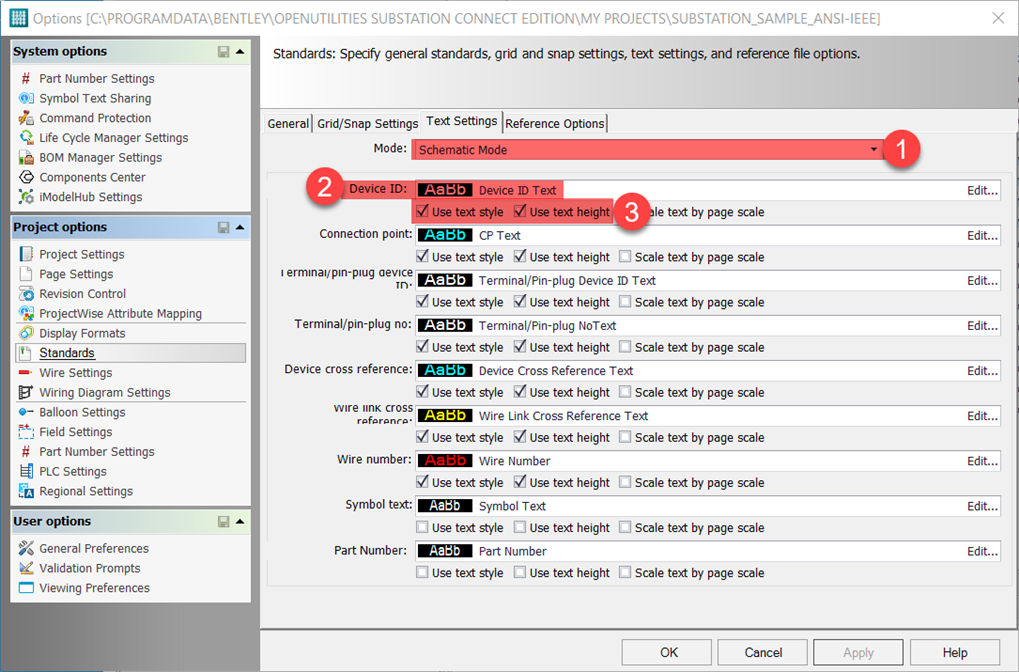Open the Mode dropdown showing Schematic Mode
This screenshot has height=672, width=1019.
pyautogui.click(x=873, y=147)
